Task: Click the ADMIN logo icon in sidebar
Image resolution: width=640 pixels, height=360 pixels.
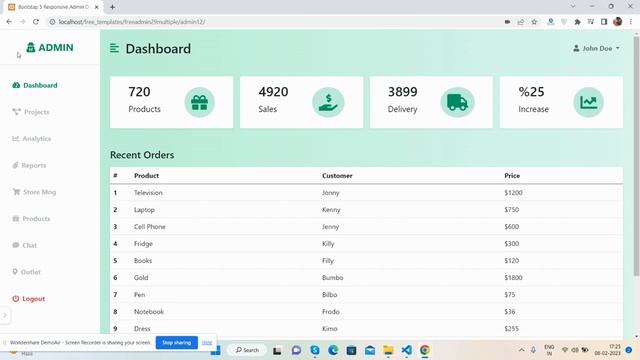Action: tap(31, 47)
